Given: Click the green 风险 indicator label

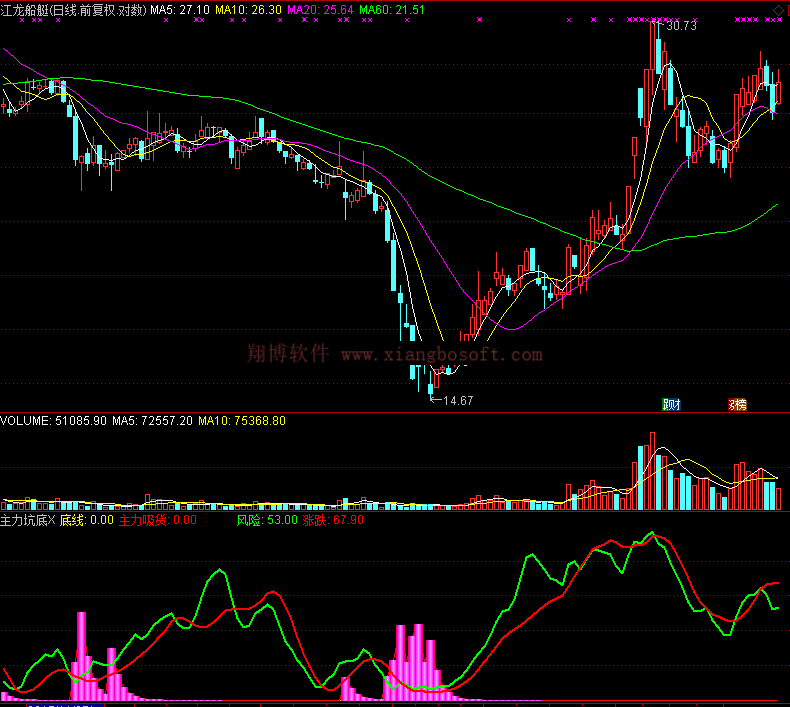Looking at the screenshot, I should (267, 520).
